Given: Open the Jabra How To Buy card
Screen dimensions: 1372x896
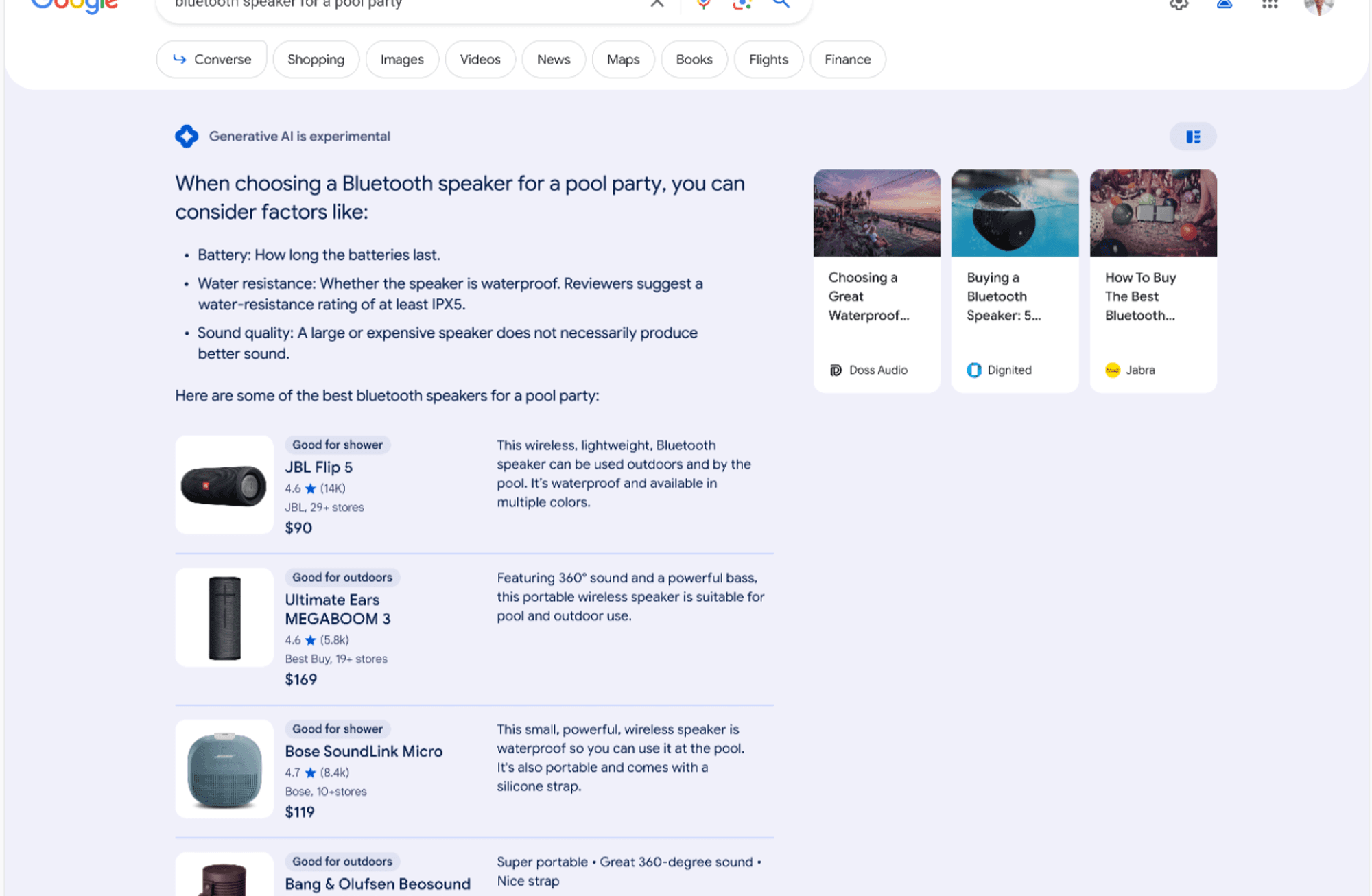Looking at the screenshot, I should point(1153,281).
